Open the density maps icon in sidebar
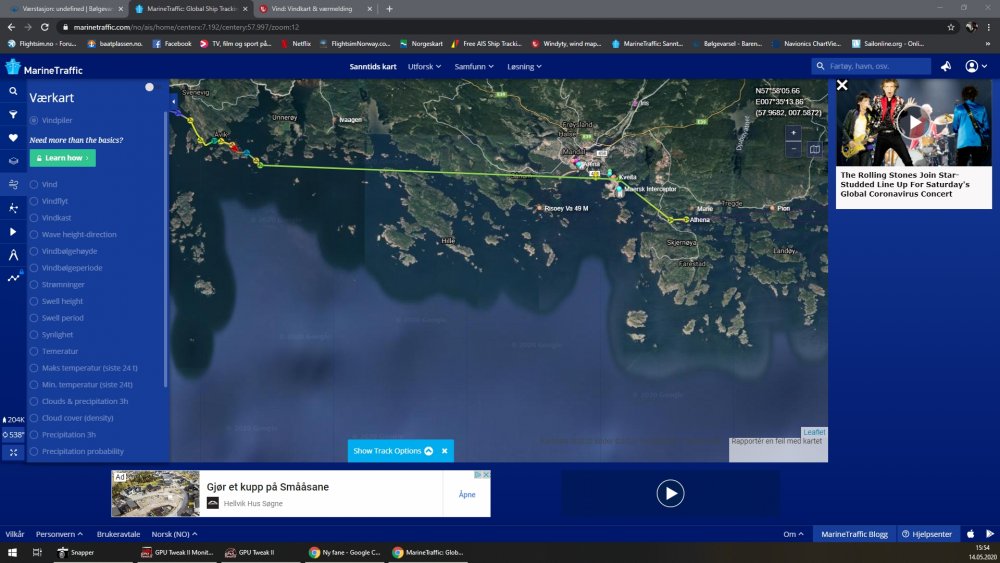The image size is (1000, 563). click(13, 208)
